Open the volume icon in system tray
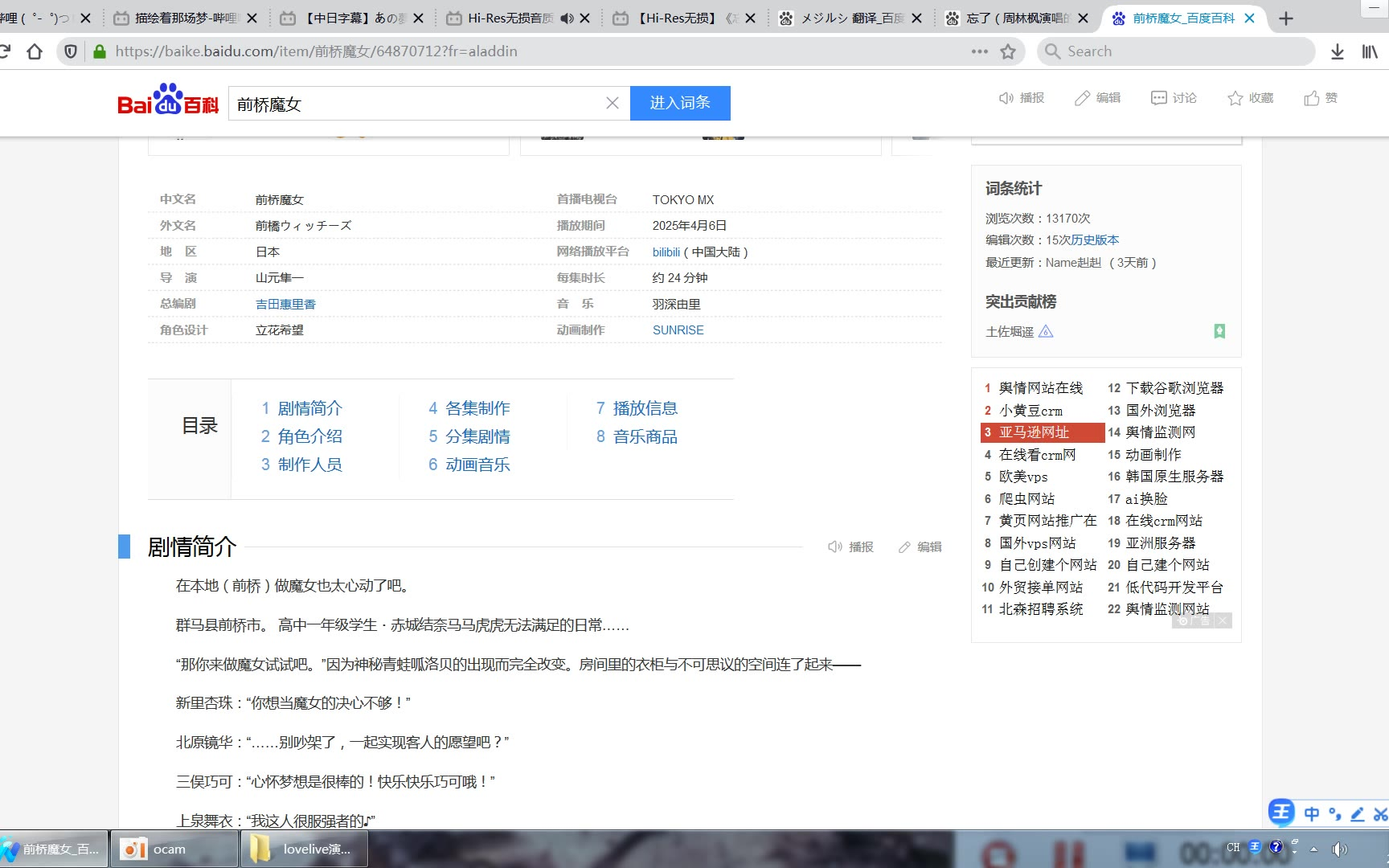 coord(1339,849)
